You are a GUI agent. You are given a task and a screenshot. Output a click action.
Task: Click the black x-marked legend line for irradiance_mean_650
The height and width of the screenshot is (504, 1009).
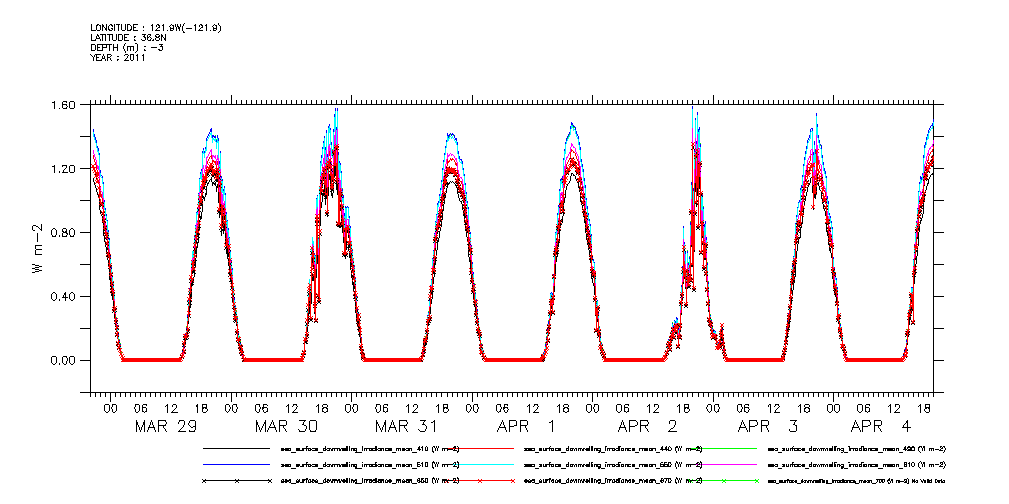[236, 481]
